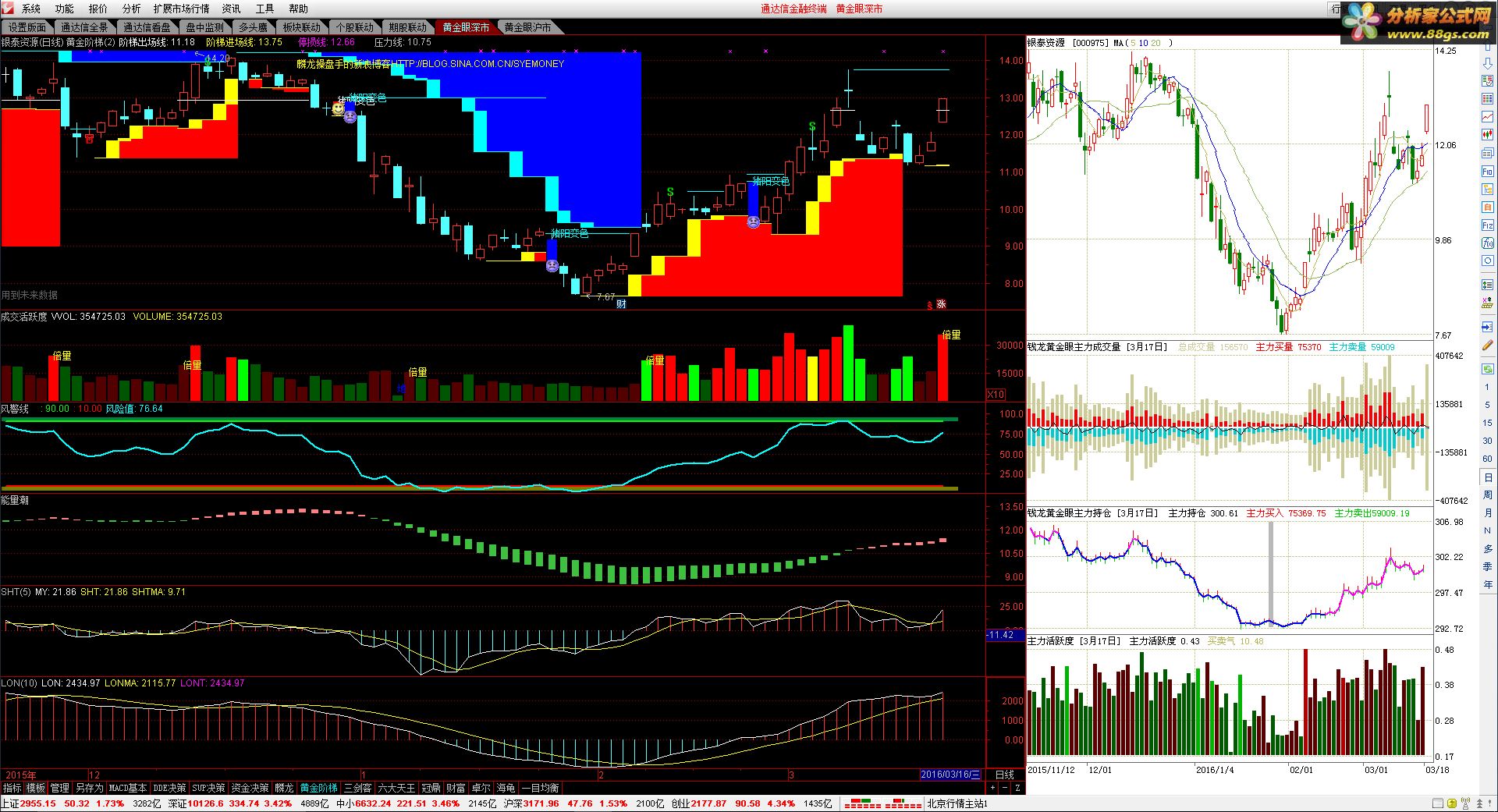Image resolution: width=1498 pixels, height=812 pixels.
Task: Open the 功能 menu
Action: click(64, 9)
